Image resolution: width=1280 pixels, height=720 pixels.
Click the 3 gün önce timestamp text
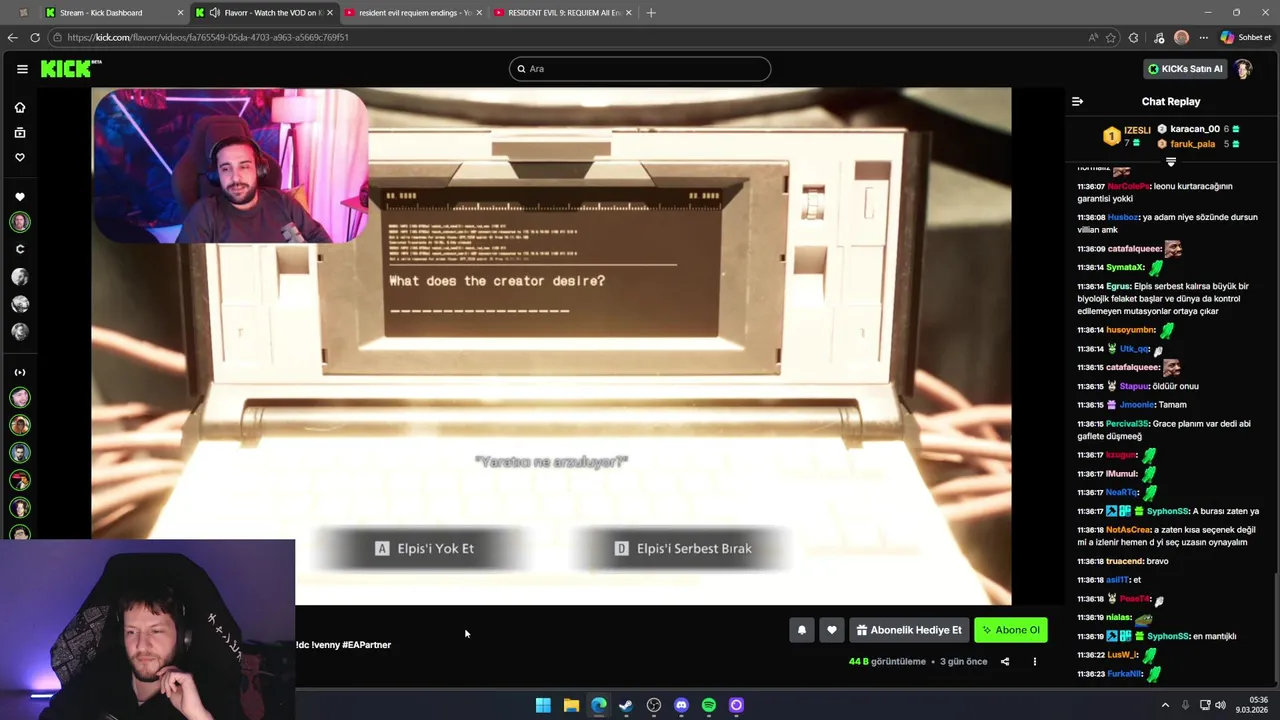pyautogui.click(x=964, y=661)
